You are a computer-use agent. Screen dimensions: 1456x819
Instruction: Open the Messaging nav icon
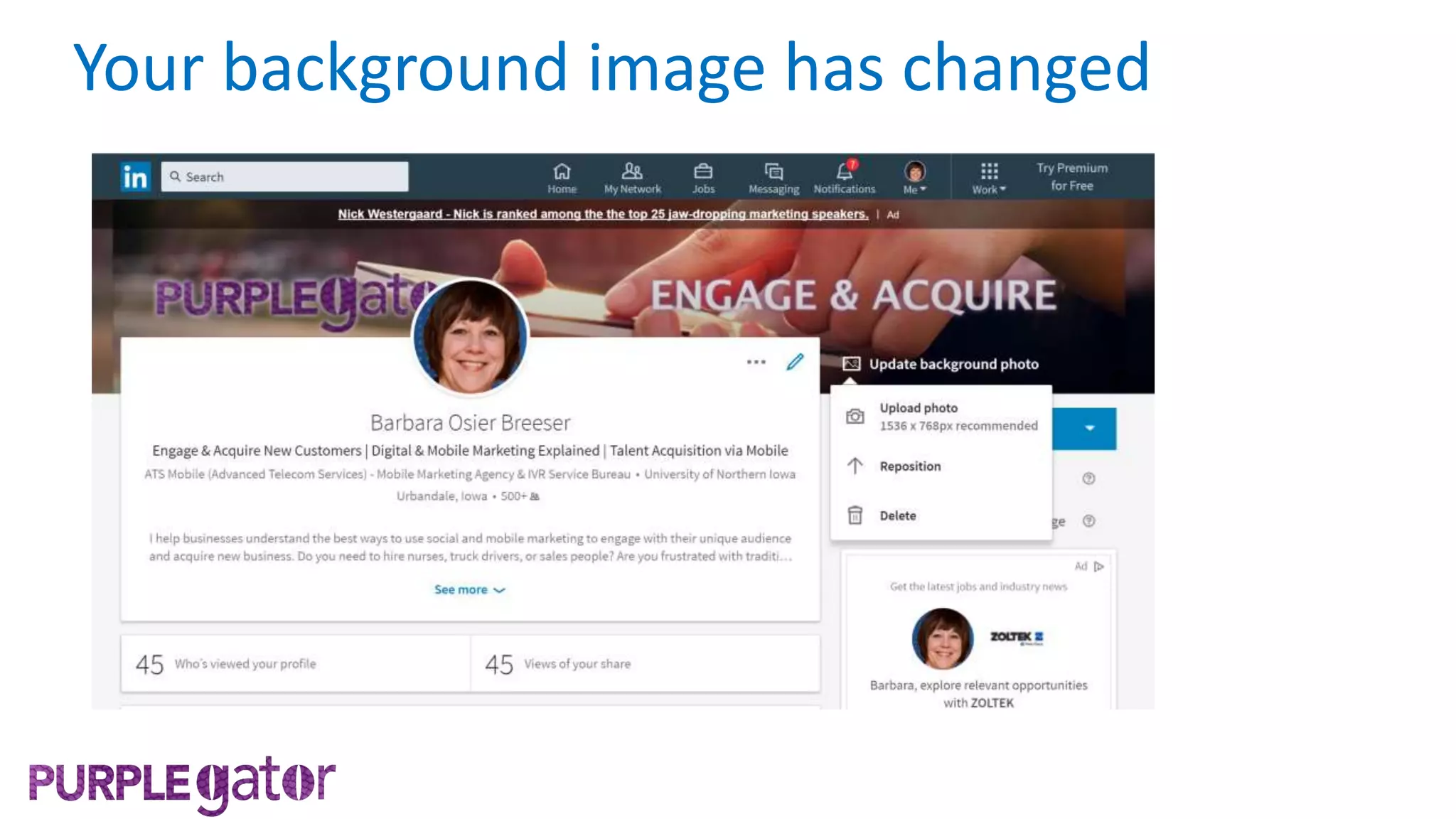(773, 178)
